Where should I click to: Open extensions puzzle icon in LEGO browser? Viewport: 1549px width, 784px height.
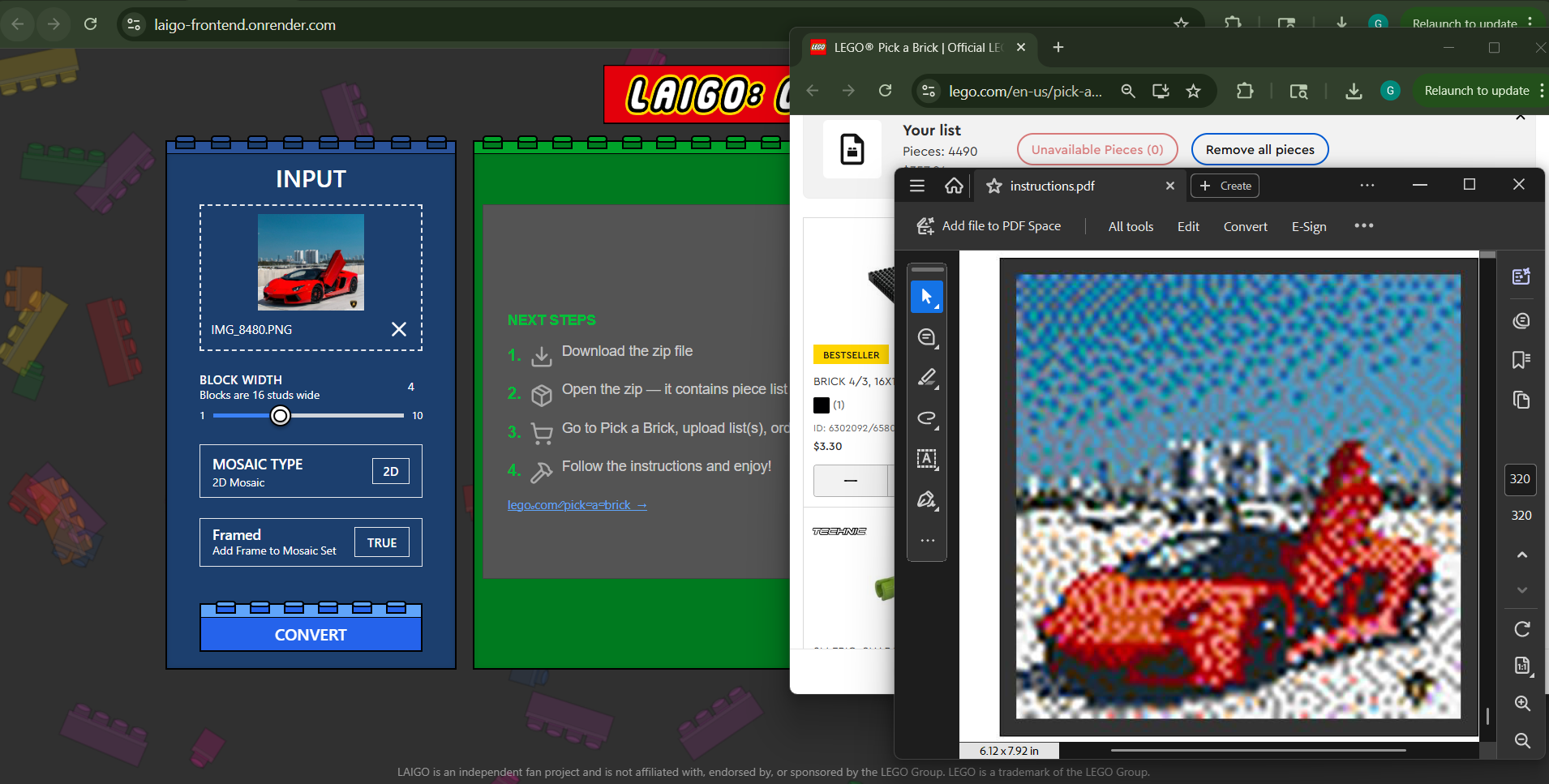1245,91
